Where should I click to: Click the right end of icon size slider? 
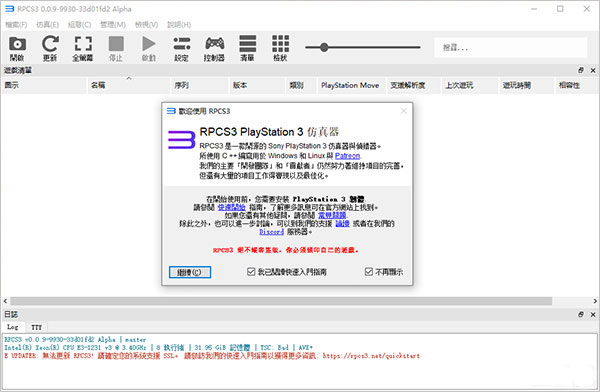(x=419, y=47)
